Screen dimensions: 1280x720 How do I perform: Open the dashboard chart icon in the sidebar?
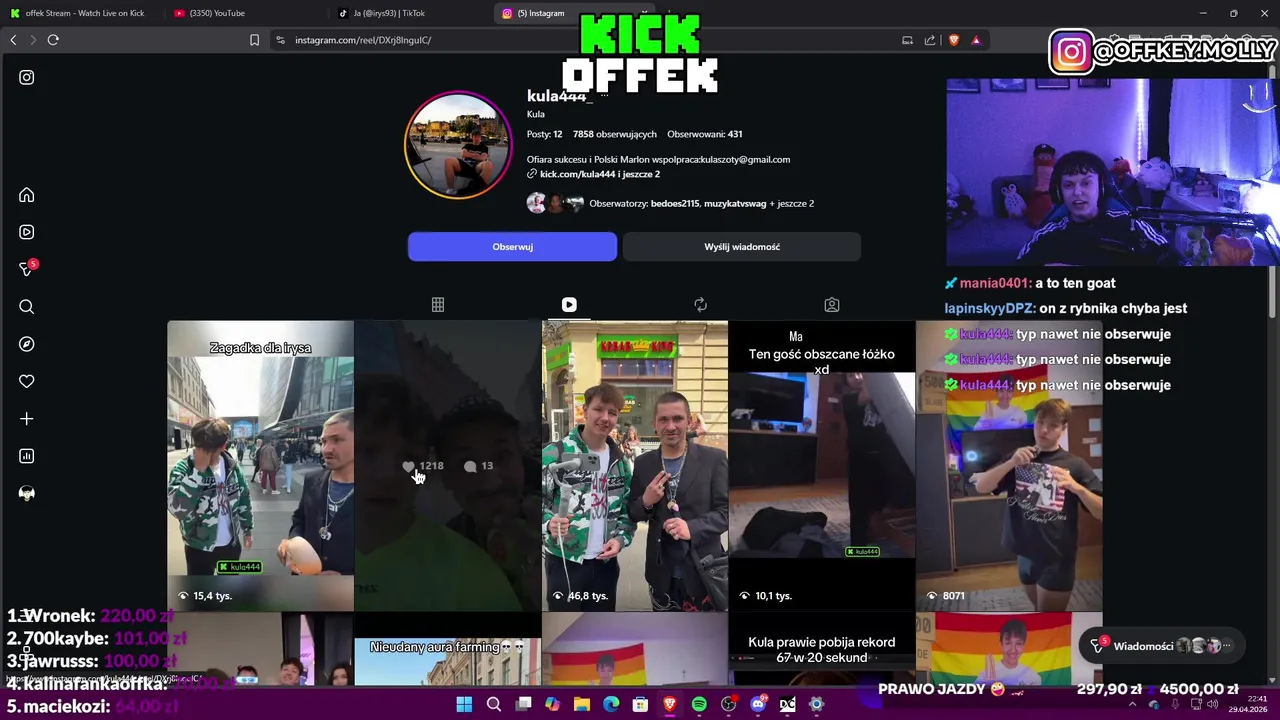coord(27,456)
